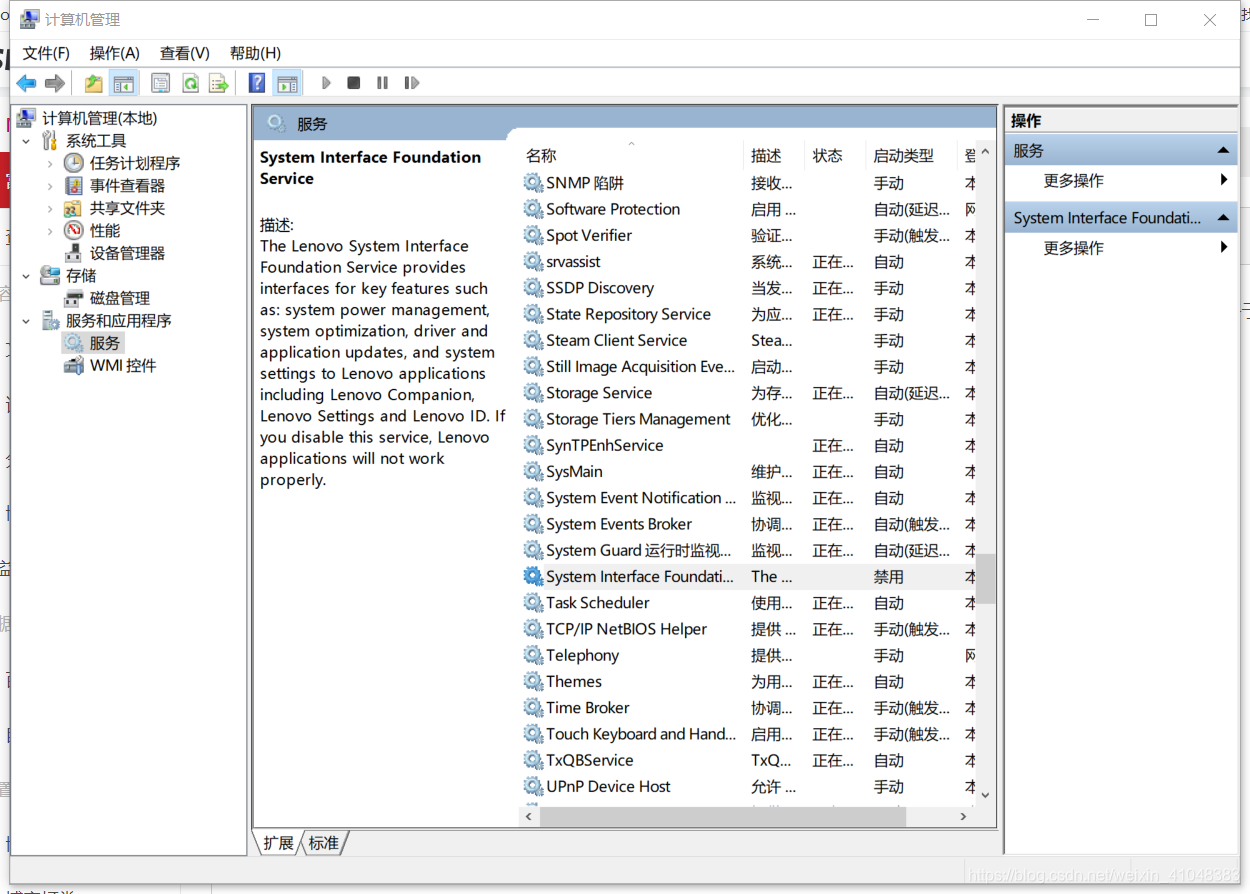Click the scroll down arrow of services list
Viewport: 1250px width, 894px height.
tap(986, 795)
